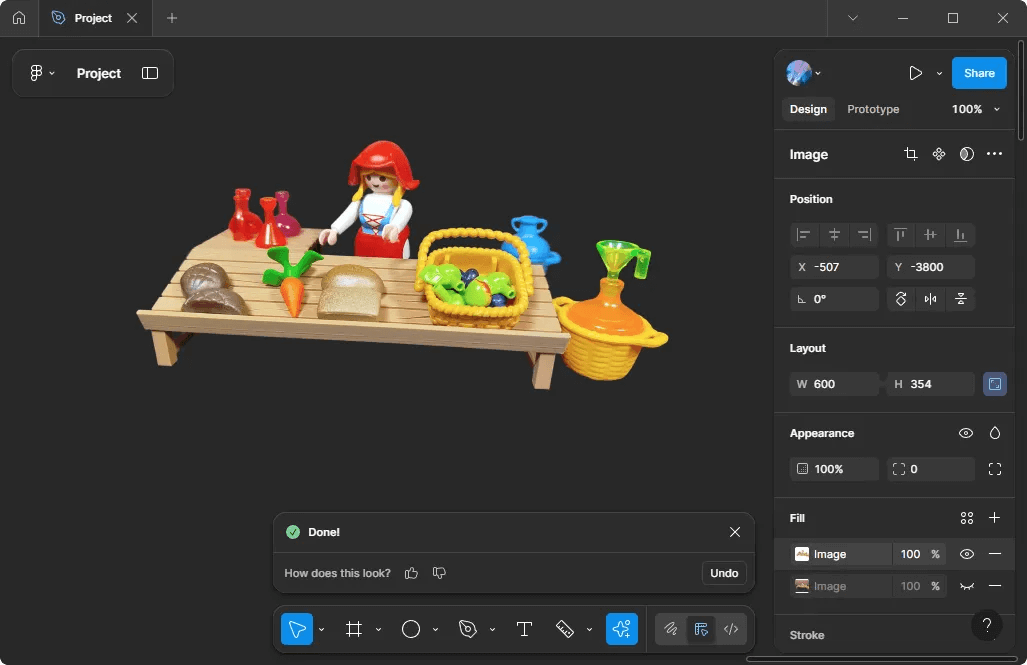Flip the image horizontally
The image size is (1027, 665).
pyautogui.click(x=931, y=299)
